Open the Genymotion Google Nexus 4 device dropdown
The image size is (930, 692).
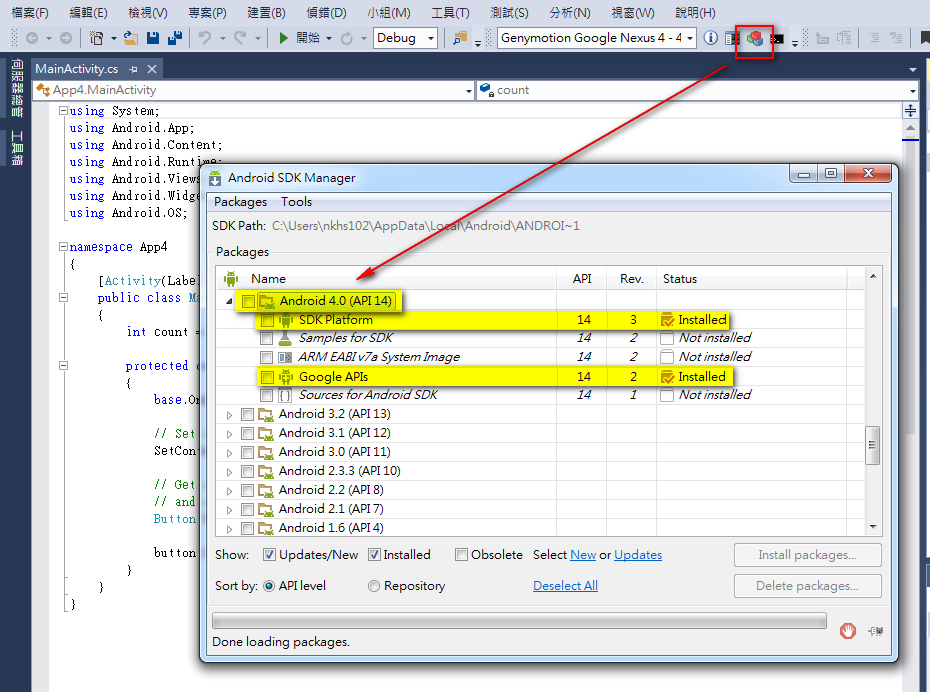point(596,38)
